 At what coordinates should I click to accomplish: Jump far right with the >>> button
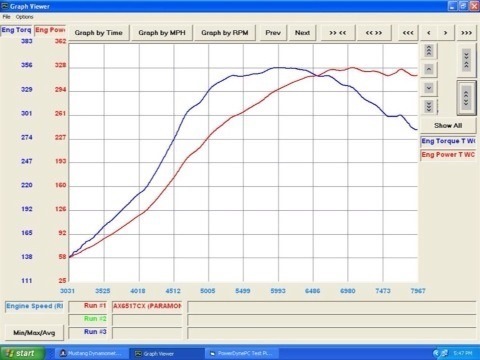coord(466,33)
